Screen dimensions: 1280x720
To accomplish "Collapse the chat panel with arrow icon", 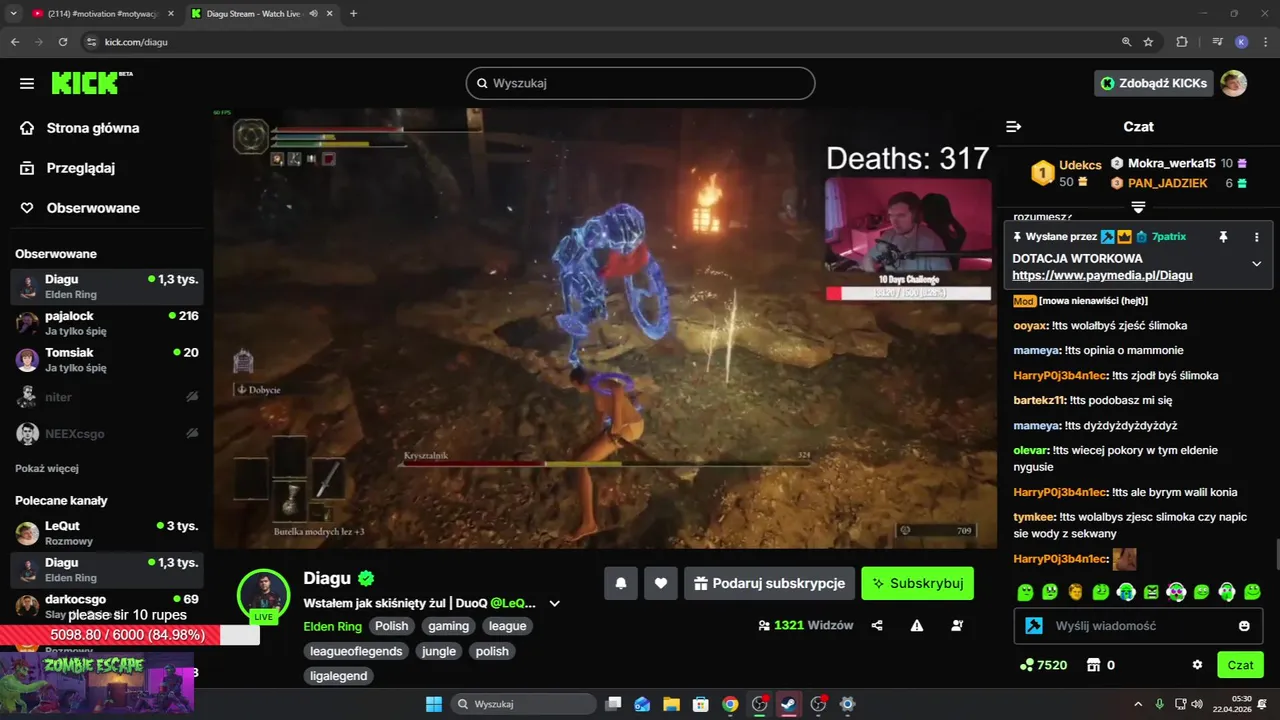I will (x=1013, y=127).
